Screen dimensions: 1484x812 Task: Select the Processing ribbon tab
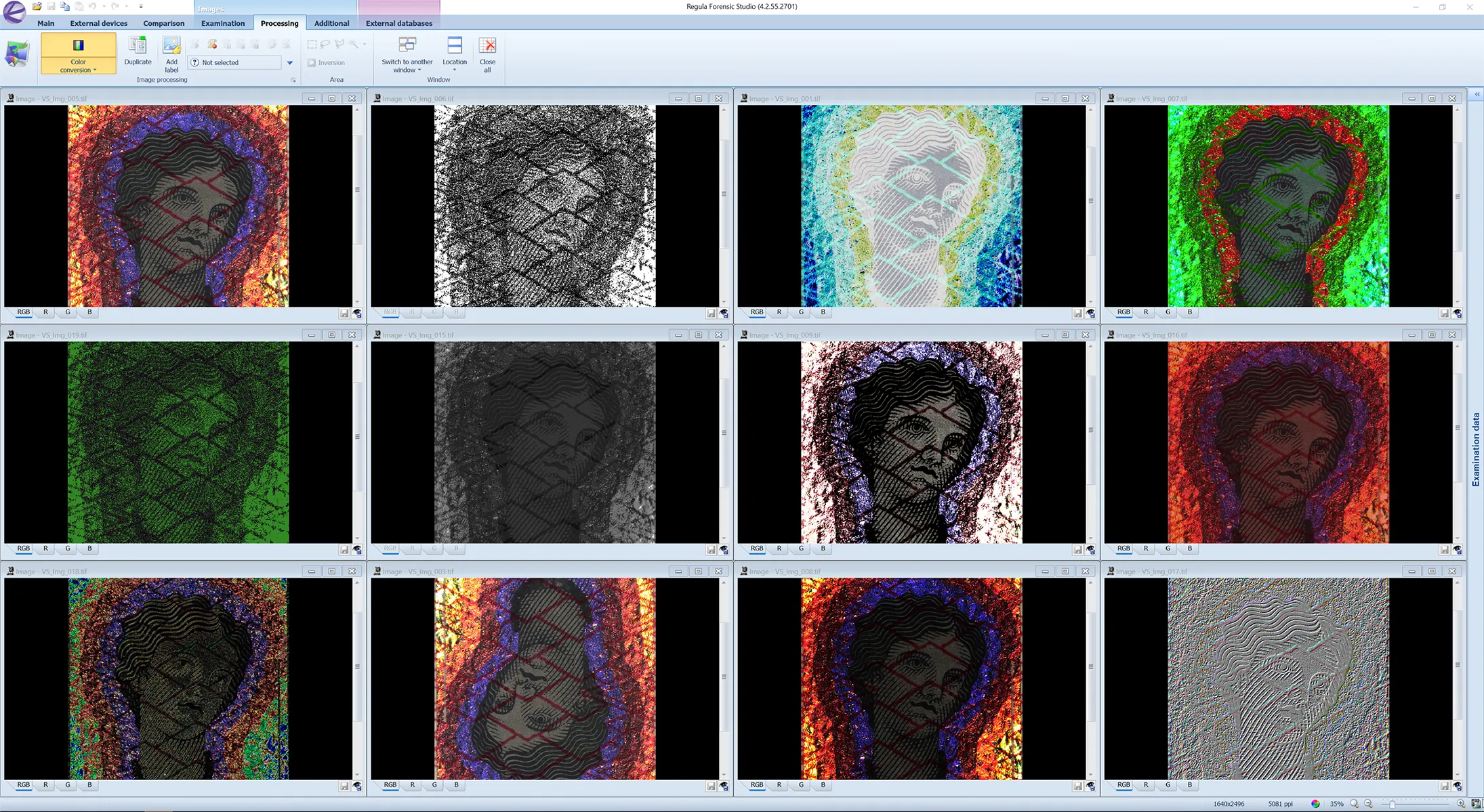279,23
